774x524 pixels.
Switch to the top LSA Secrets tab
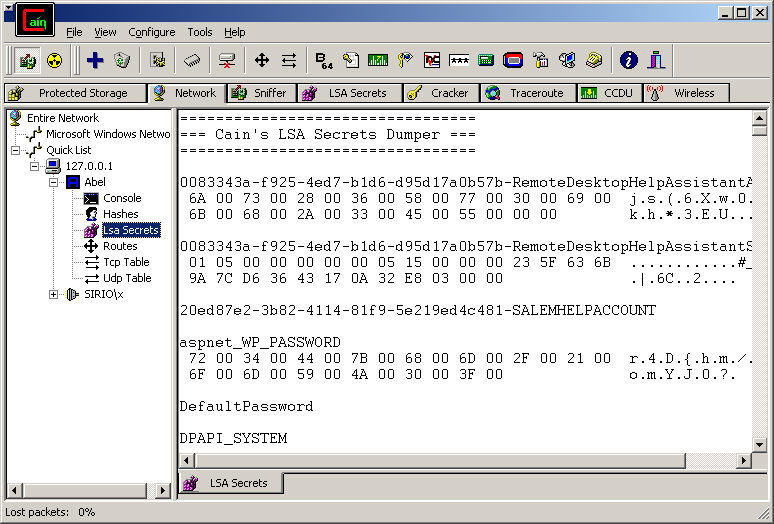349,93
